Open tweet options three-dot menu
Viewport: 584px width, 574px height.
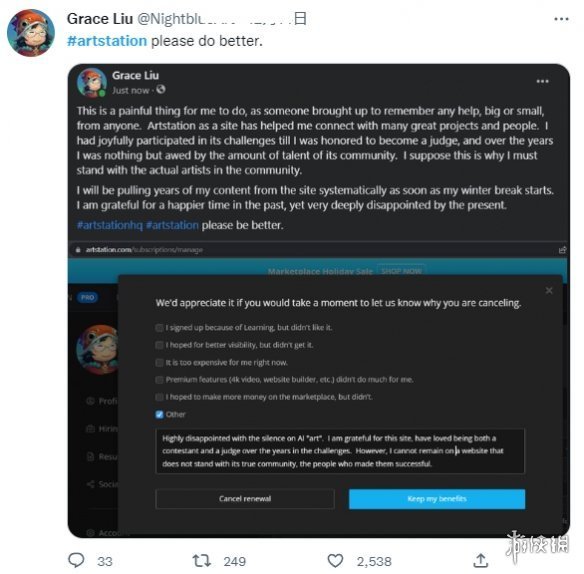click(x=561, y=19)
